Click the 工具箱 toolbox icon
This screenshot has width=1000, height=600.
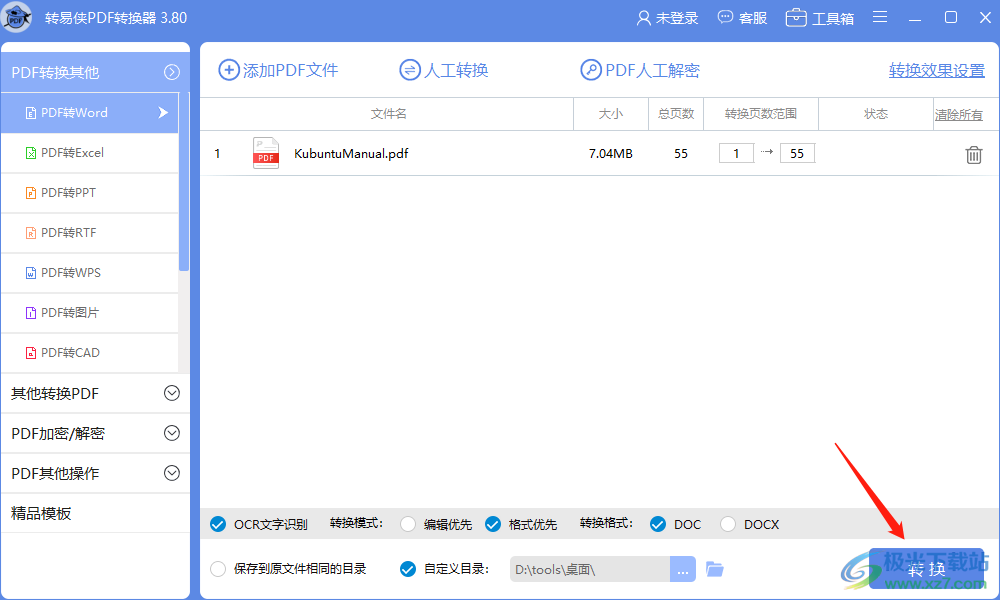pos(796,17)
